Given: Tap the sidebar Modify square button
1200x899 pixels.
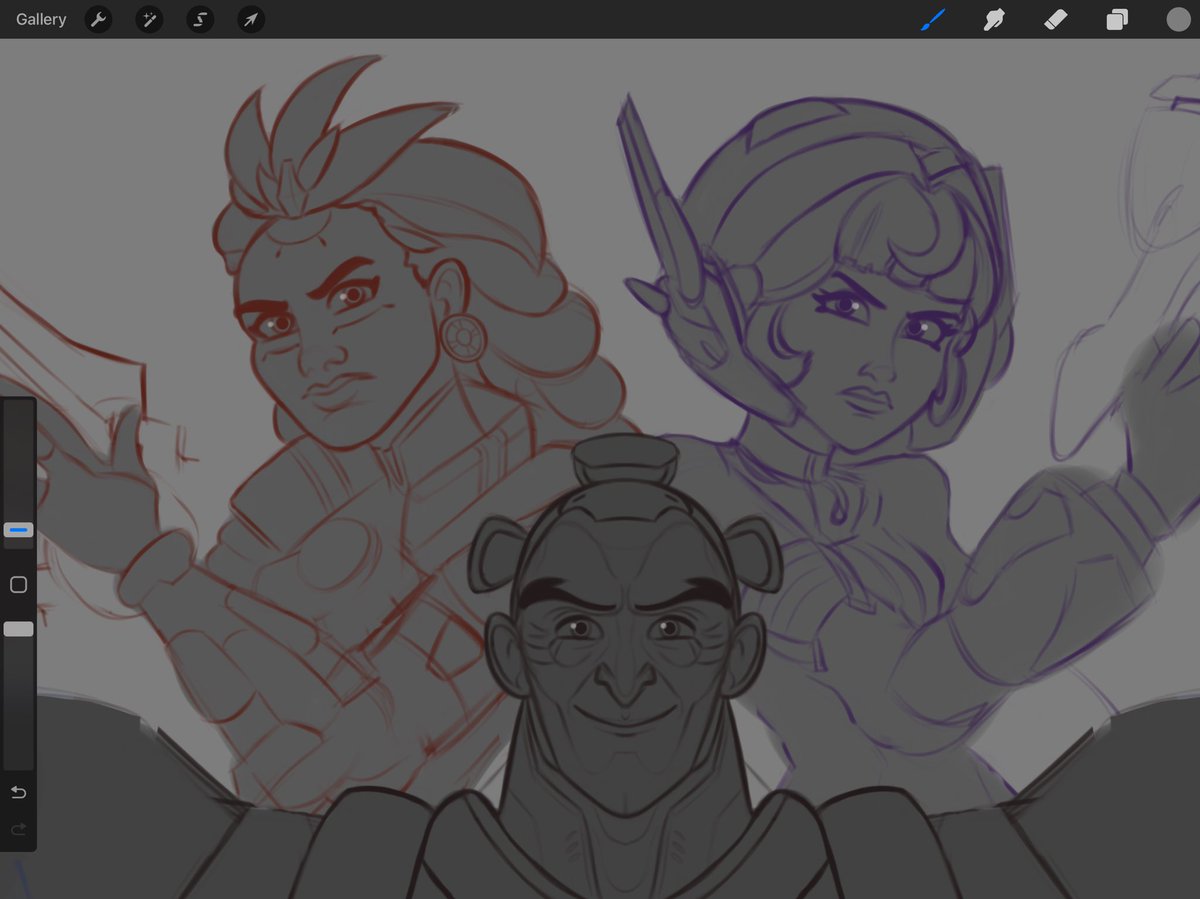Looking at the screenshot, I should click(18, 585).
